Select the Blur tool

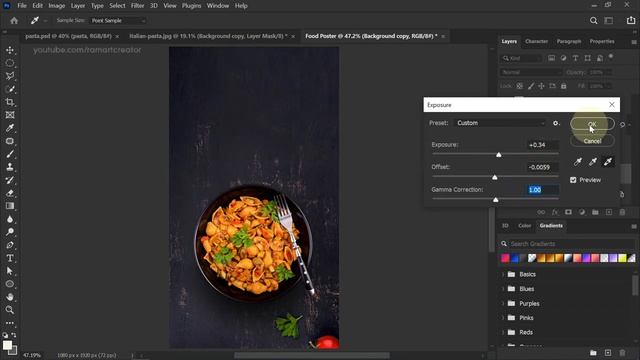10,219
